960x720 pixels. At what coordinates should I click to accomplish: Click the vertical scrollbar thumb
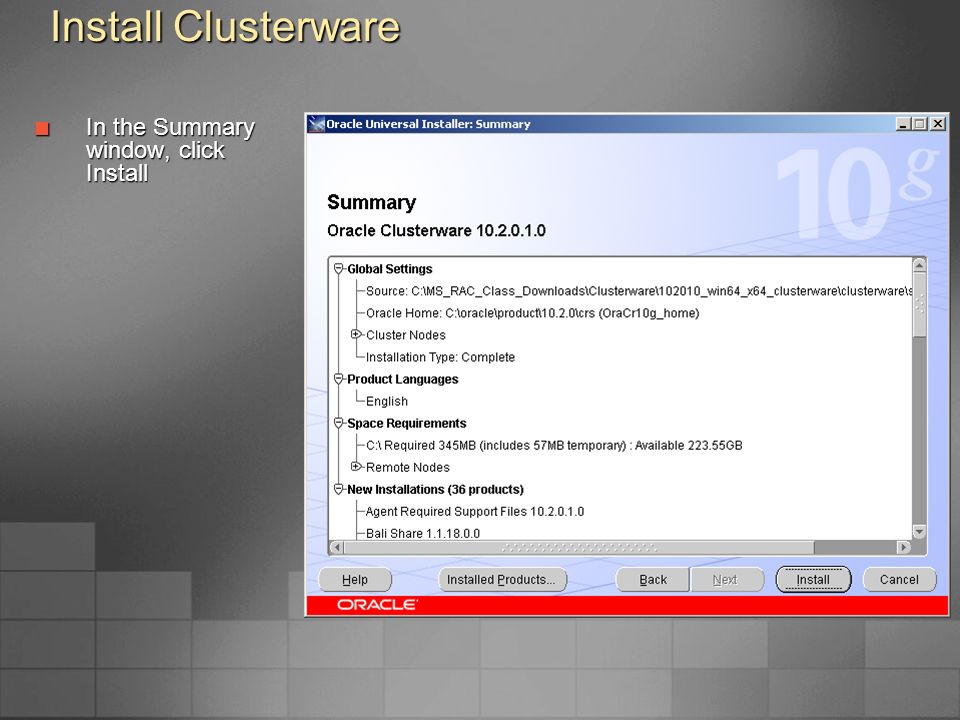pos(919,304)
